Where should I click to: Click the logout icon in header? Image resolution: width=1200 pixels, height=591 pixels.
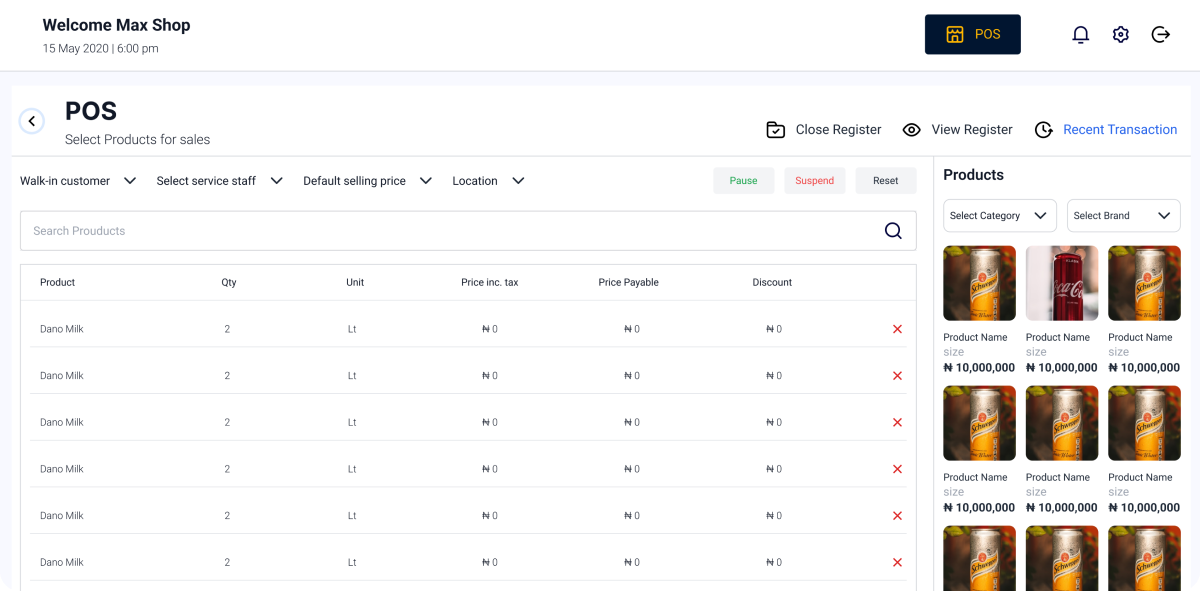pos(1160,35)
